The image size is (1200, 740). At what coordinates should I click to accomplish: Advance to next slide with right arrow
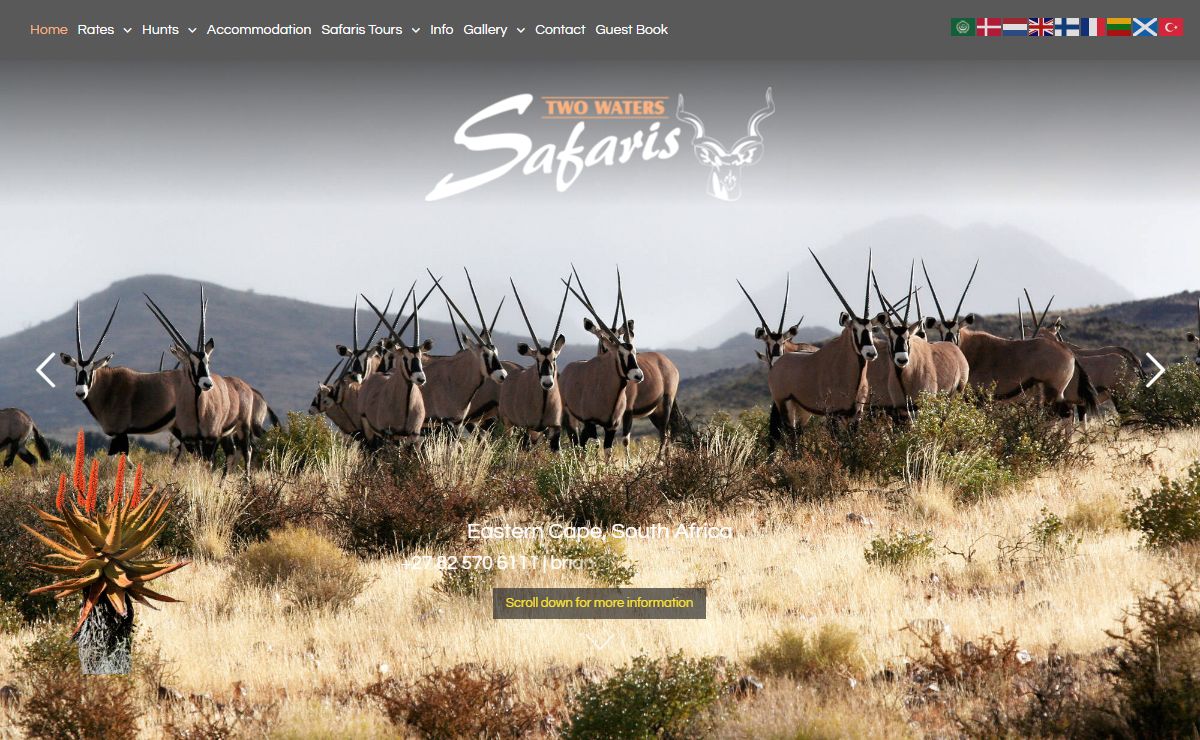1155,370
